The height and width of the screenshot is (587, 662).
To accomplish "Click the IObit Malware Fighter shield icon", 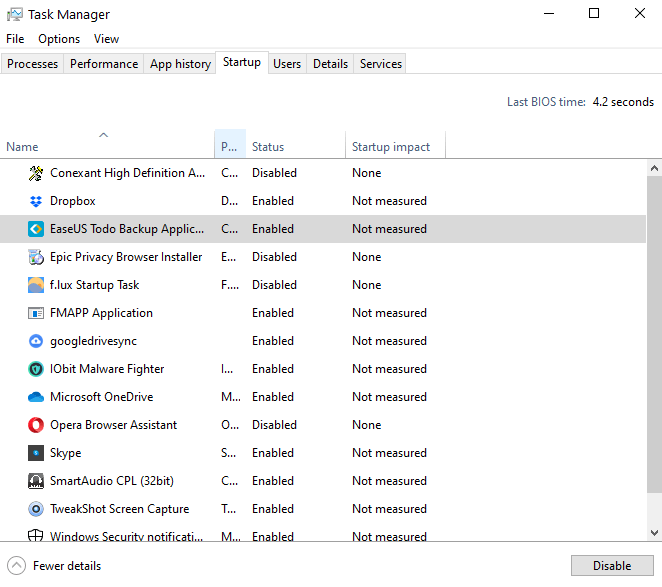I will (36, 369).
